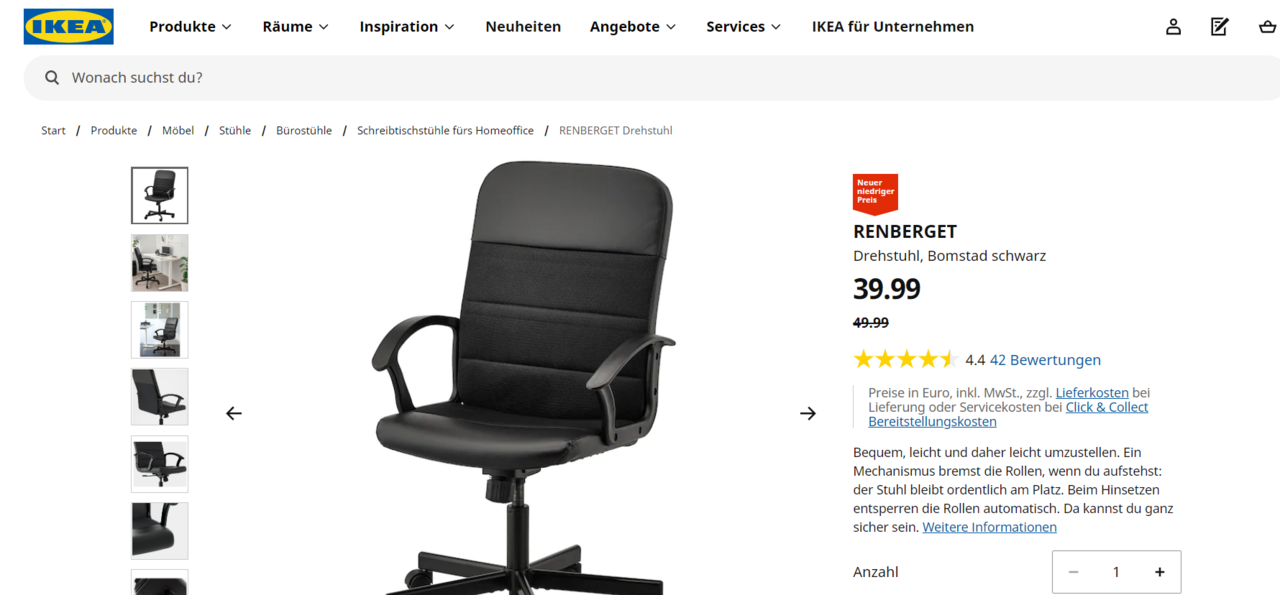Select the second thumbnail with desk scene
1280x595 pixels.
[x=160, y=263]
